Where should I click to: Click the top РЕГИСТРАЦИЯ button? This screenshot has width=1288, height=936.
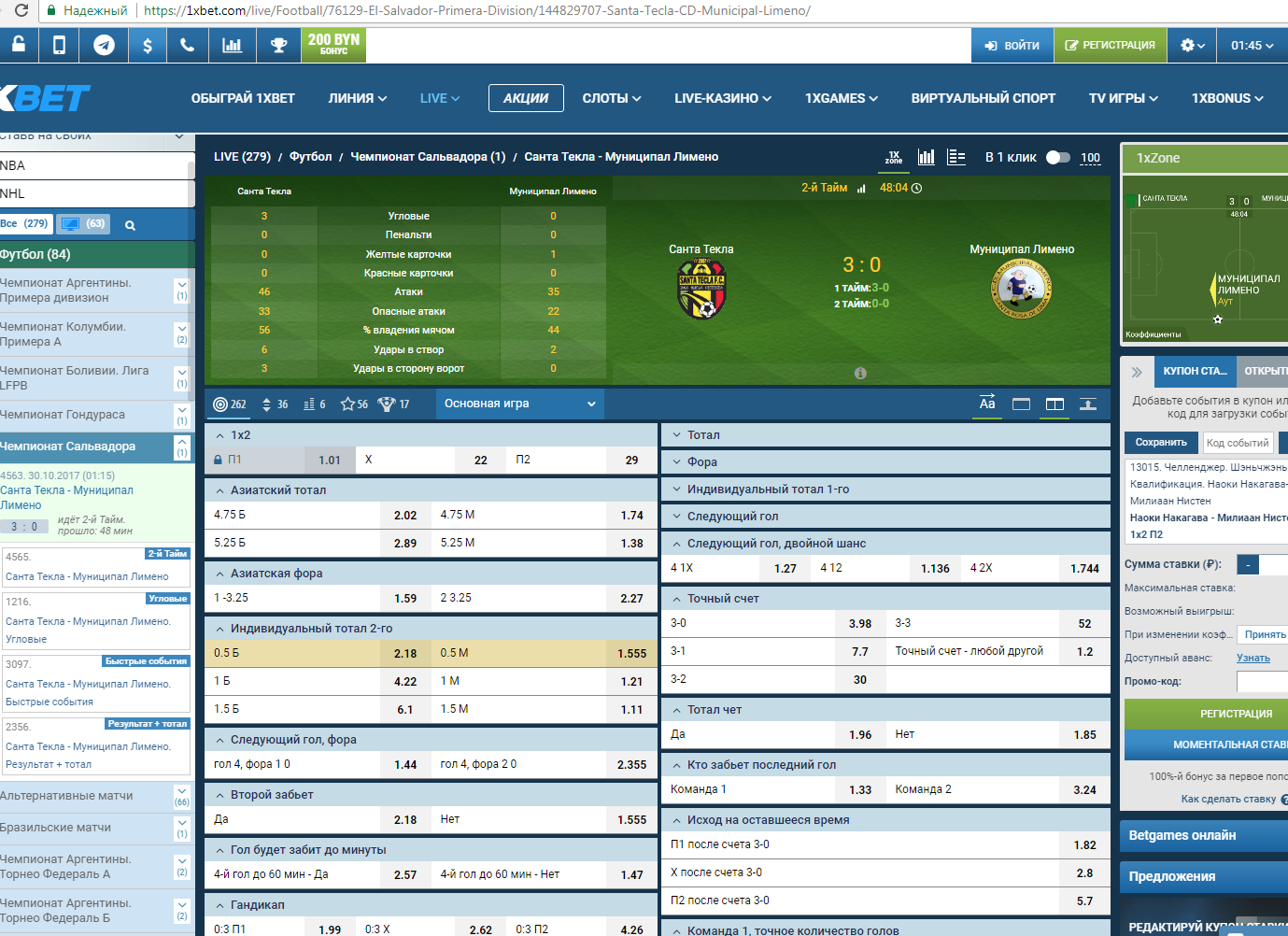pyautogui.click(x=1111, y=45)
